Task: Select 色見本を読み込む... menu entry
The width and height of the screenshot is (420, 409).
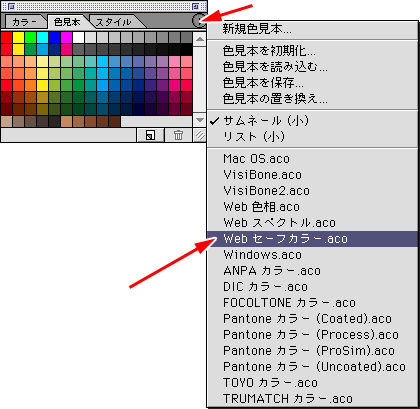Action: 312,67
